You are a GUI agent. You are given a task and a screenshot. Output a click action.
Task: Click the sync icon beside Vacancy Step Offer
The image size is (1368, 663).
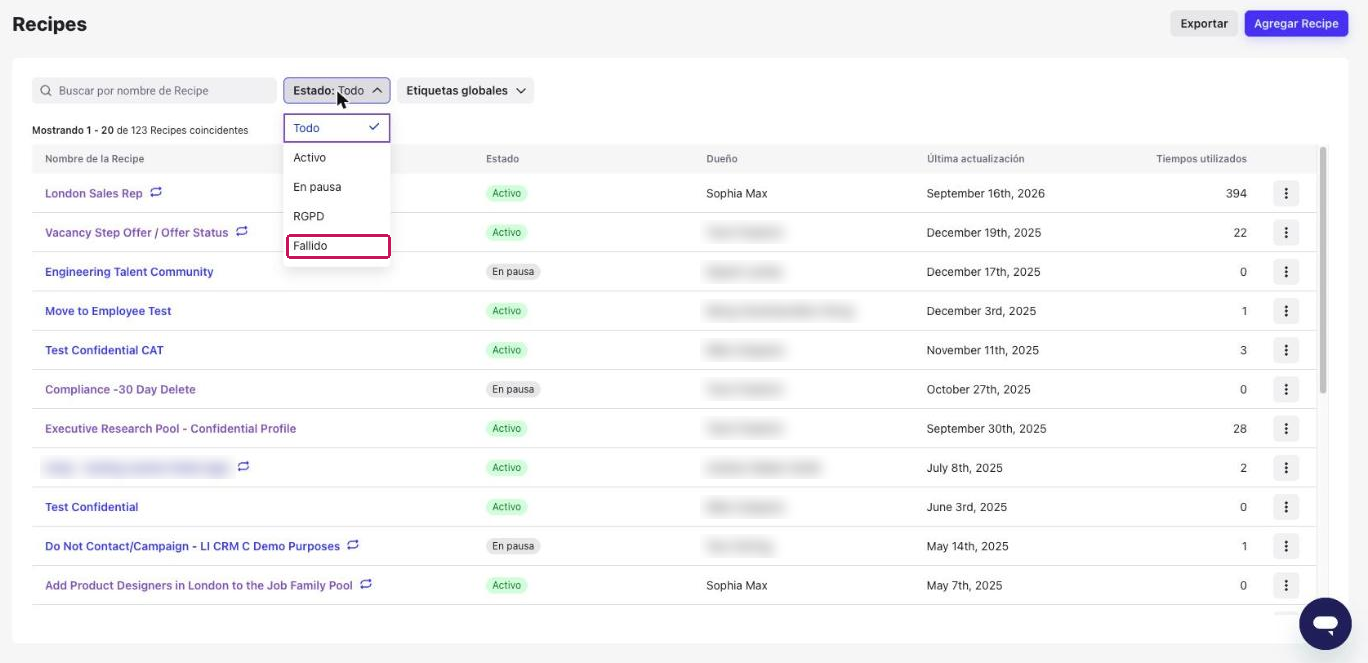click(x=242, y=232)
